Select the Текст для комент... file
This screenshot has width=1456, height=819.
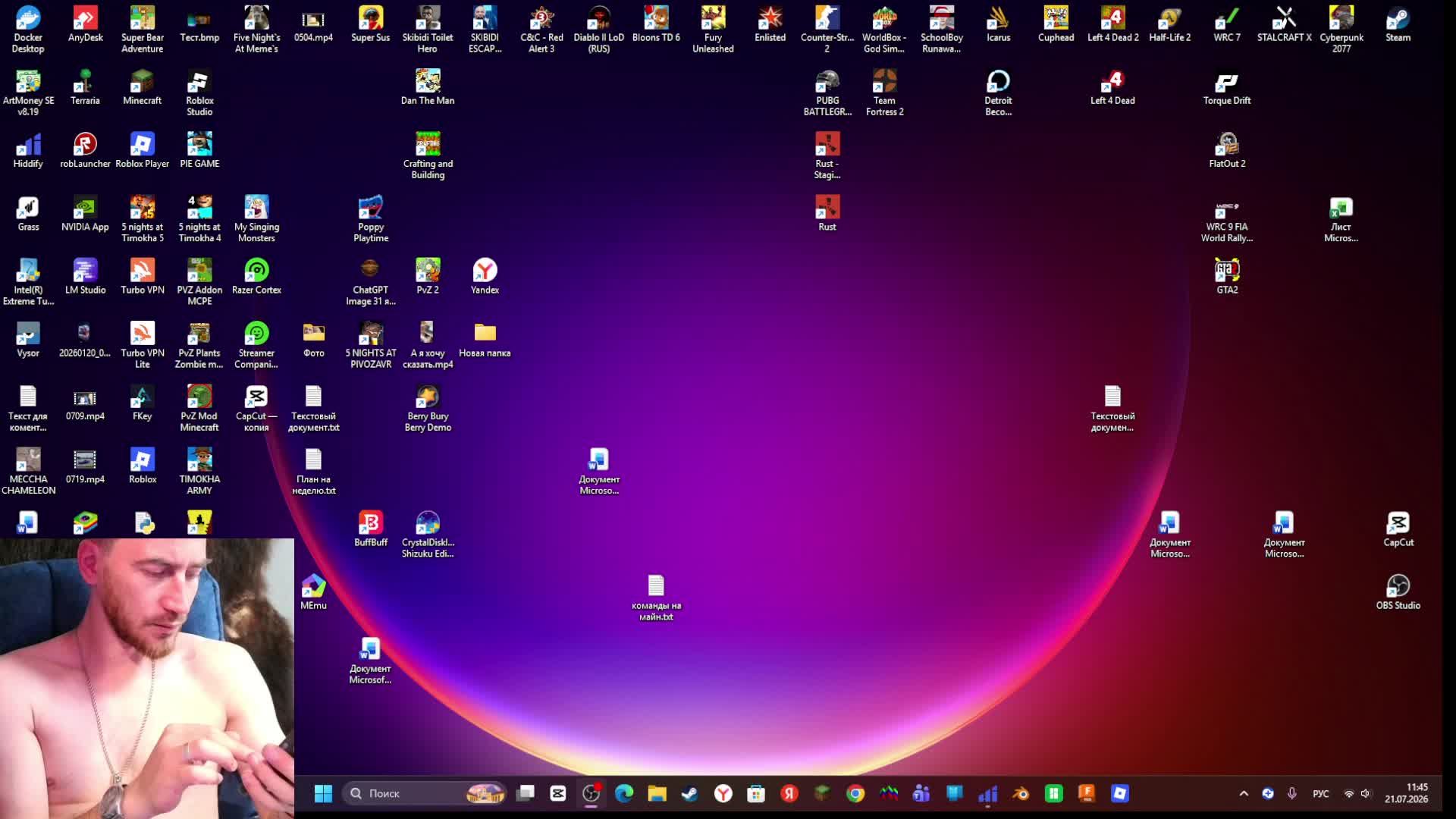pyautogui.click(x=28, y=408)
